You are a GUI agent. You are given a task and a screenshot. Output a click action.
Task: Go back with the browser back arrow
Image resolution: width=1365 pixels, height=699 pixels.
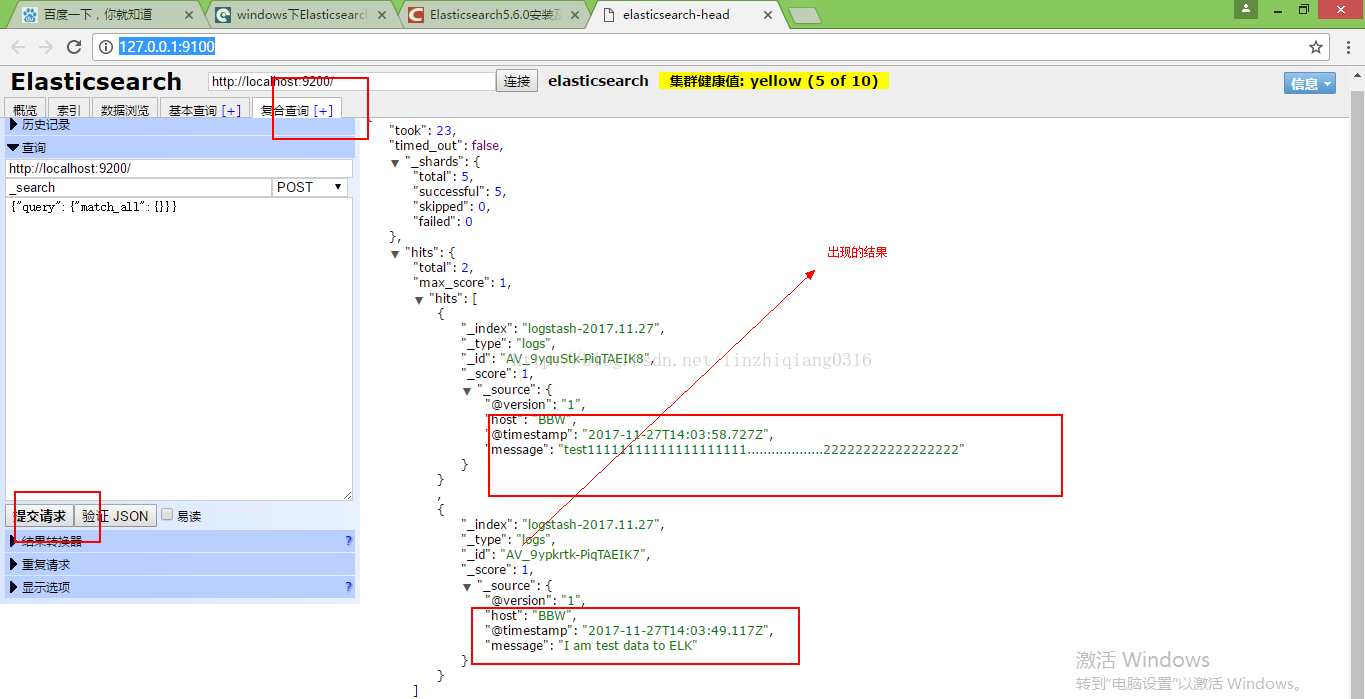click(x=18, y=47)
